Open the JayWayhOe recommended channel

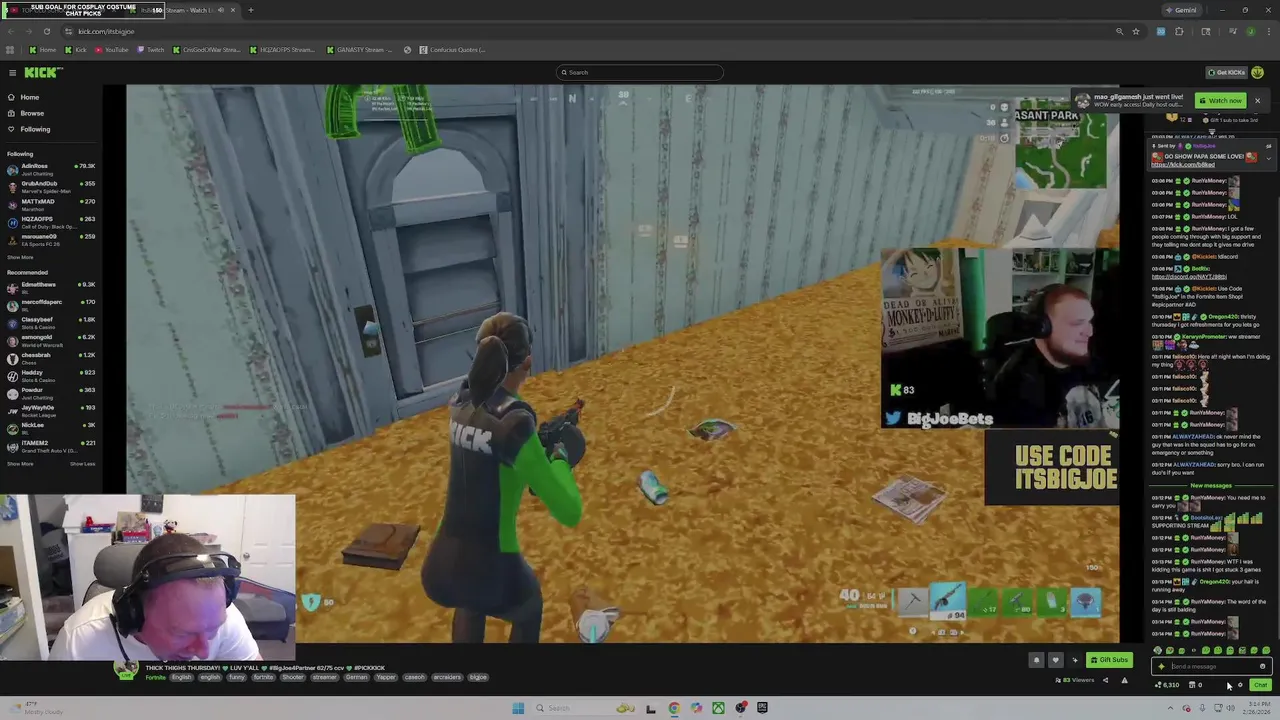[51, 411]
